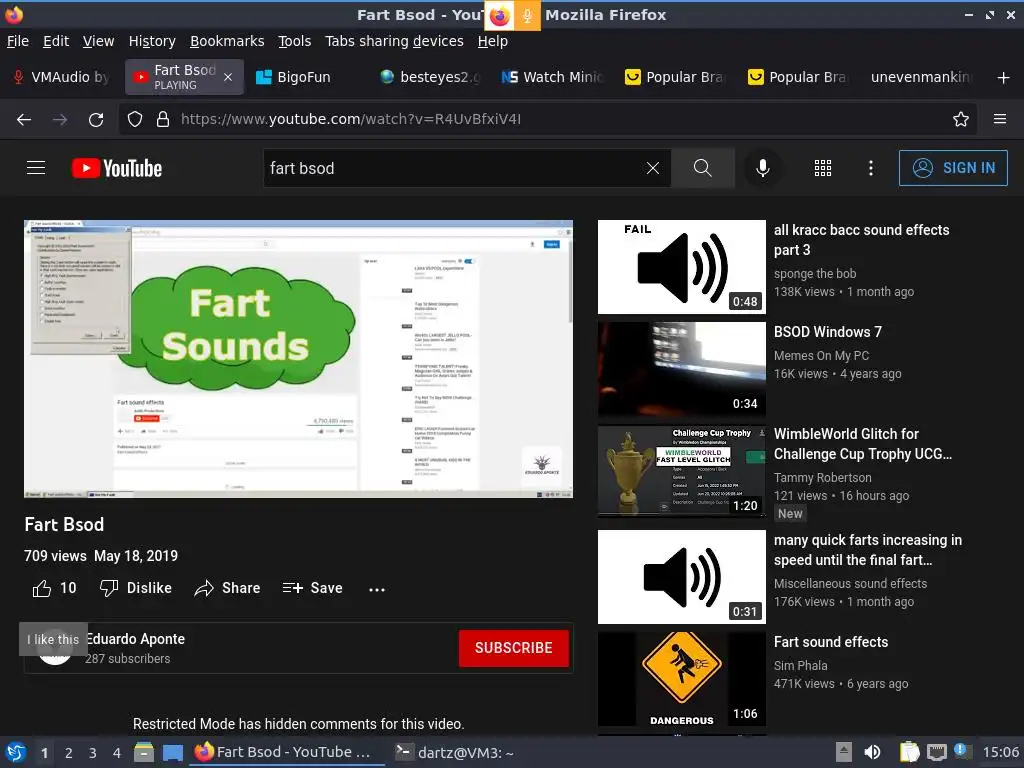Open the Edit menu

click(x=56, y=41)
